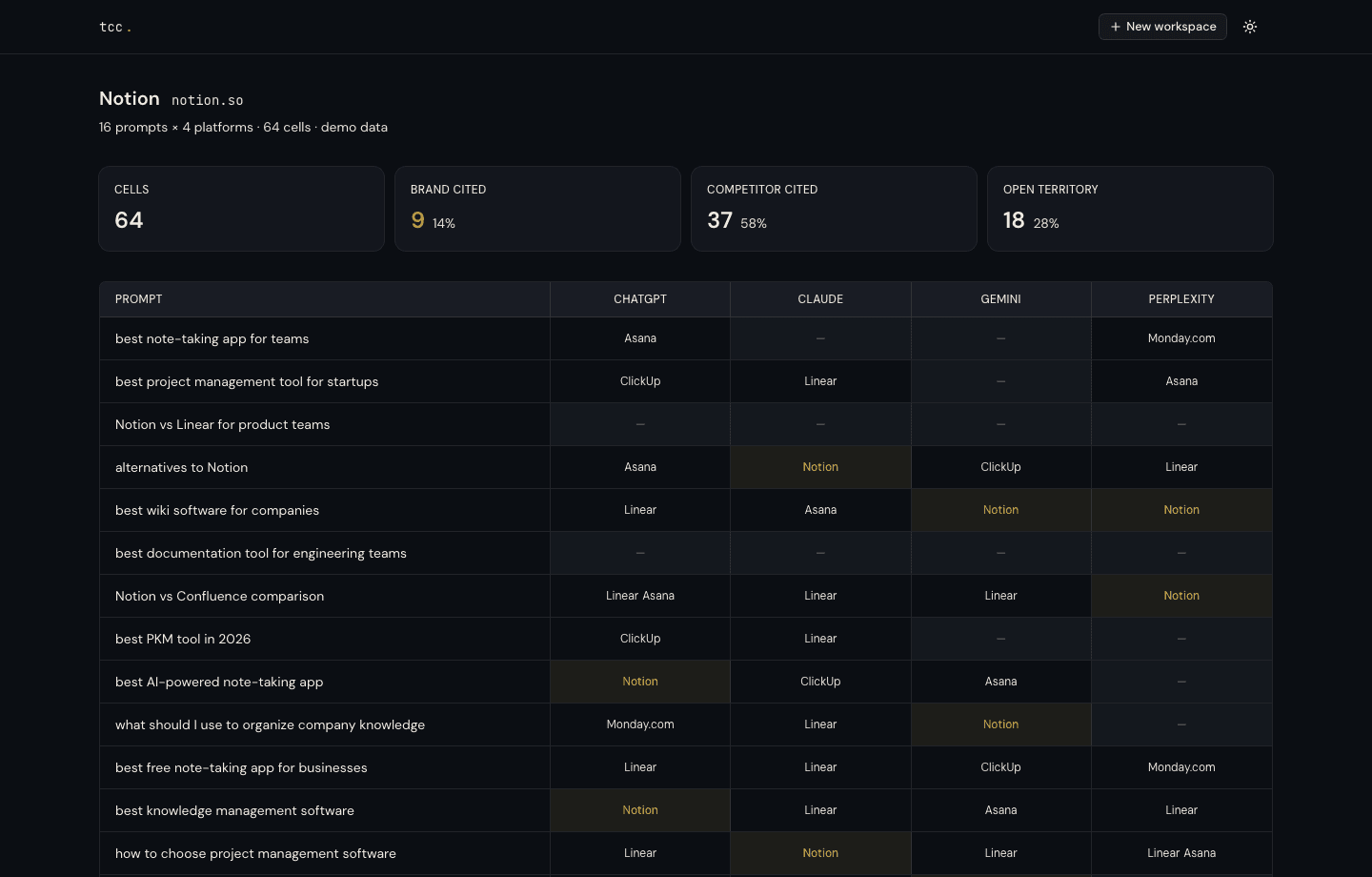Select prompt 'best knowledge management software'

point(325,810)
